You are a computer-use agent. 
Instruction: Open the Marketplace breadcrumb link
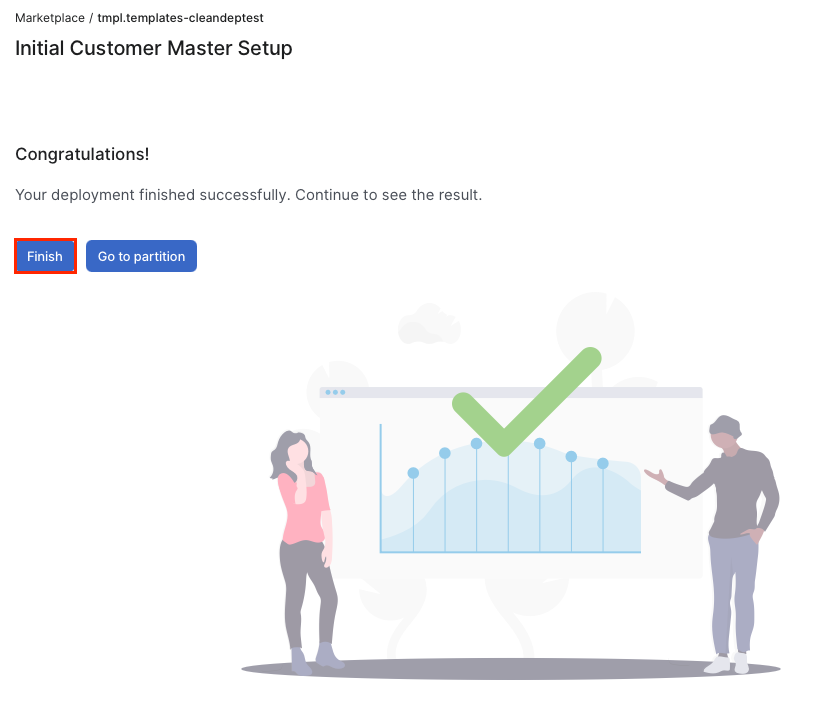[49, 17]
